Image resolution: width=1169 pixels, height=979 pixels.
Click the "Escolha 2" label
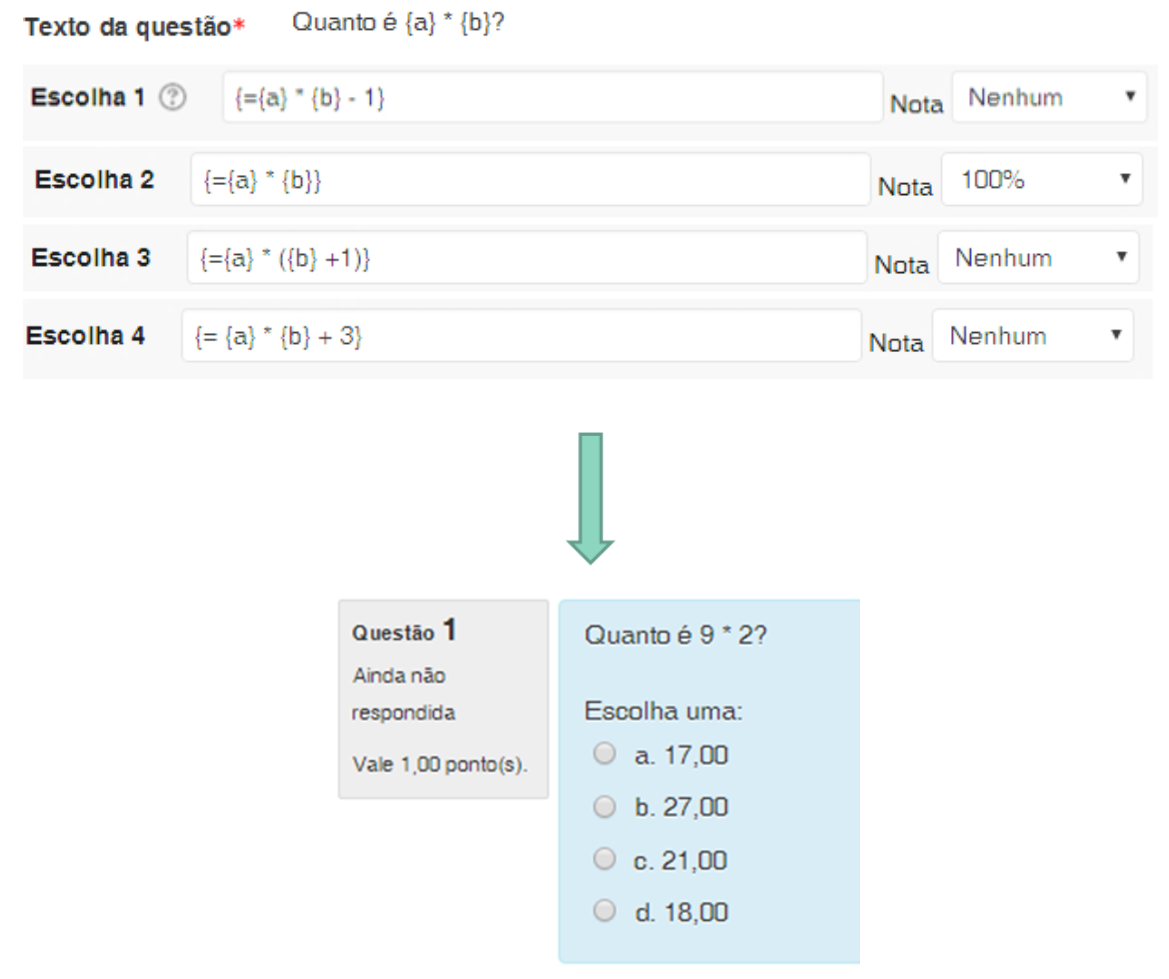[94, 180]
